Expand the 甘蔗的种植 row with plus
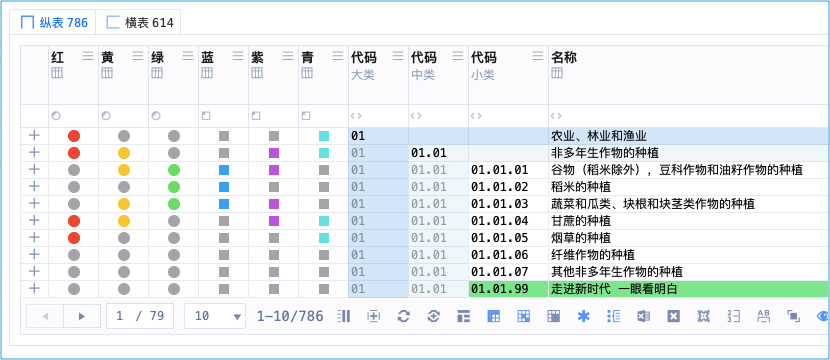Image resolution: width=830 pixels, height=360 pixels. pos(34,220)
